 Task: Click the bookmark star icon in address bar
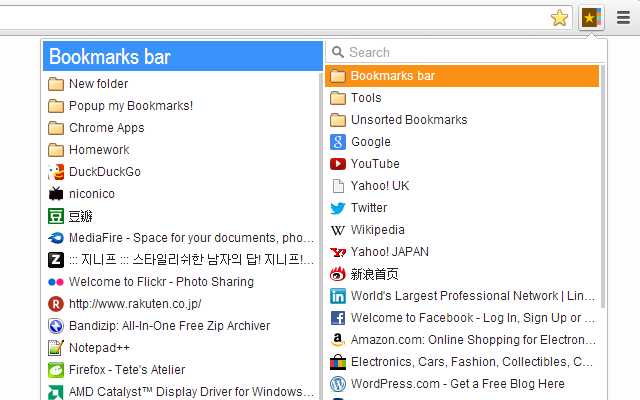559,18
